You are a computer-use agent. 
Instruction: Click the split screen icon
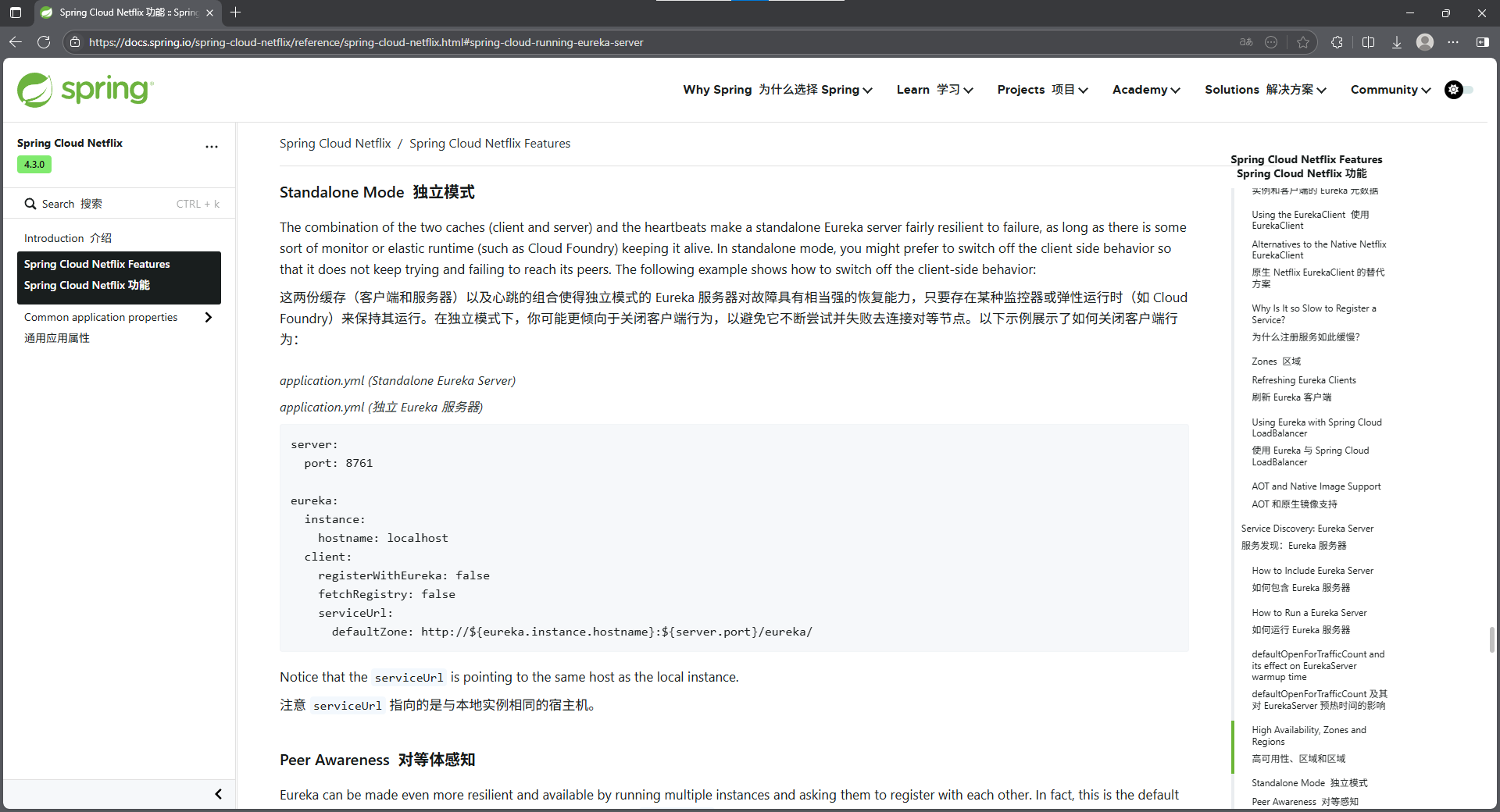tap(1368, 42)
